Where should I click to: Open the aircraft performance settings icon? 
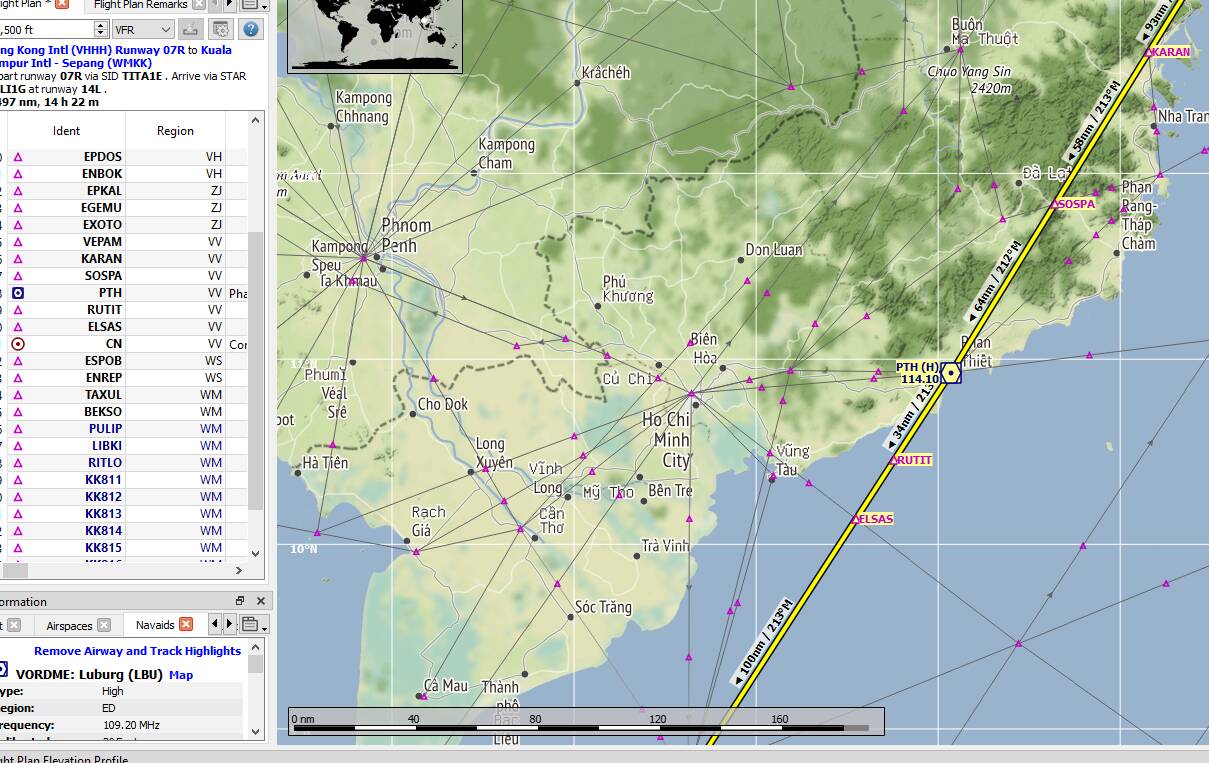pyautogui.click(x=220, y=29)
